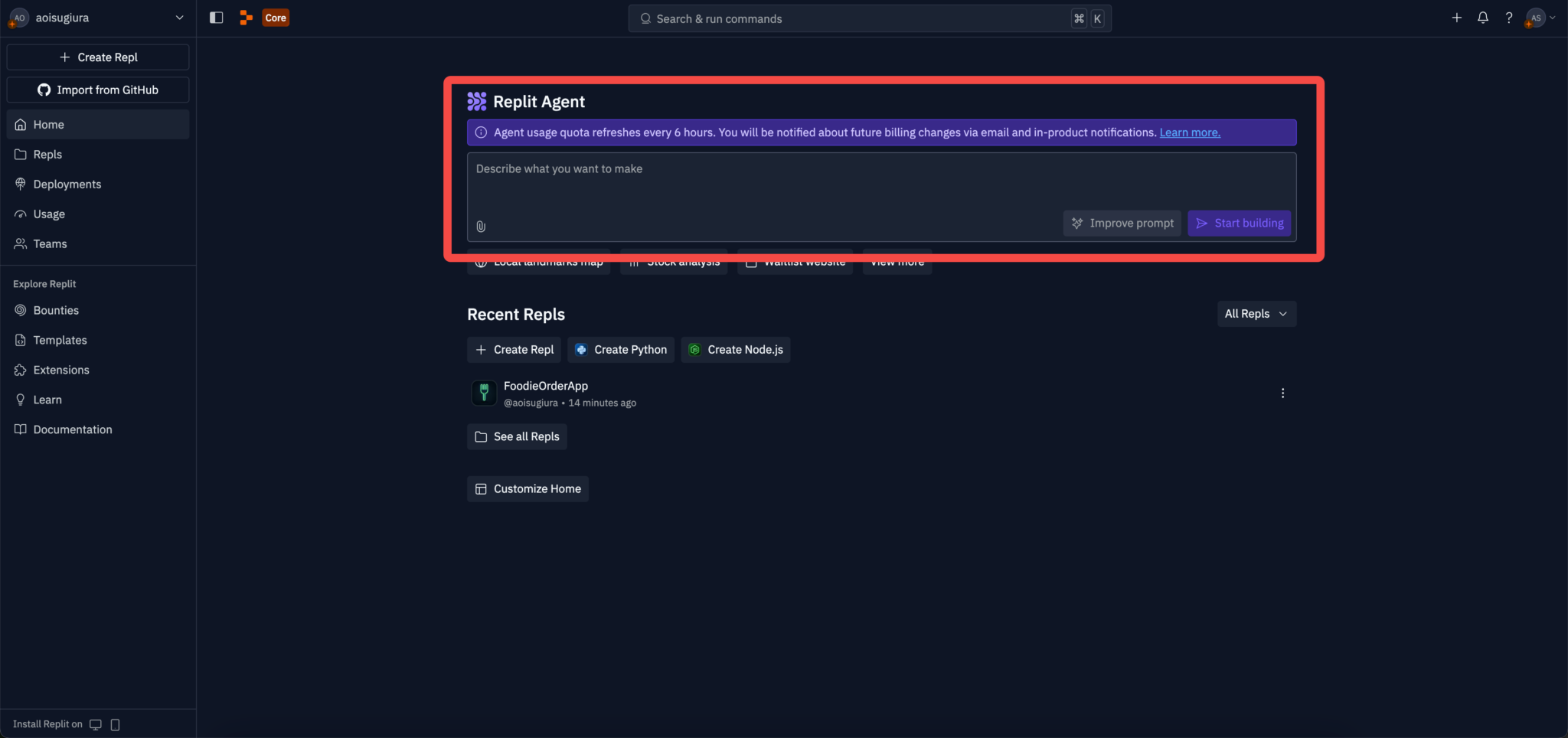Open the All Repls filter dropdown

point(1256,314)
